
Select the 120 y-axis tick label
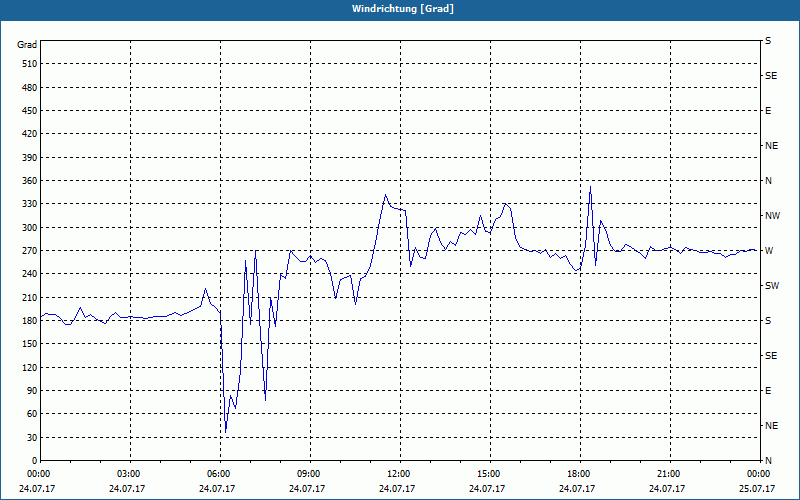30,367
